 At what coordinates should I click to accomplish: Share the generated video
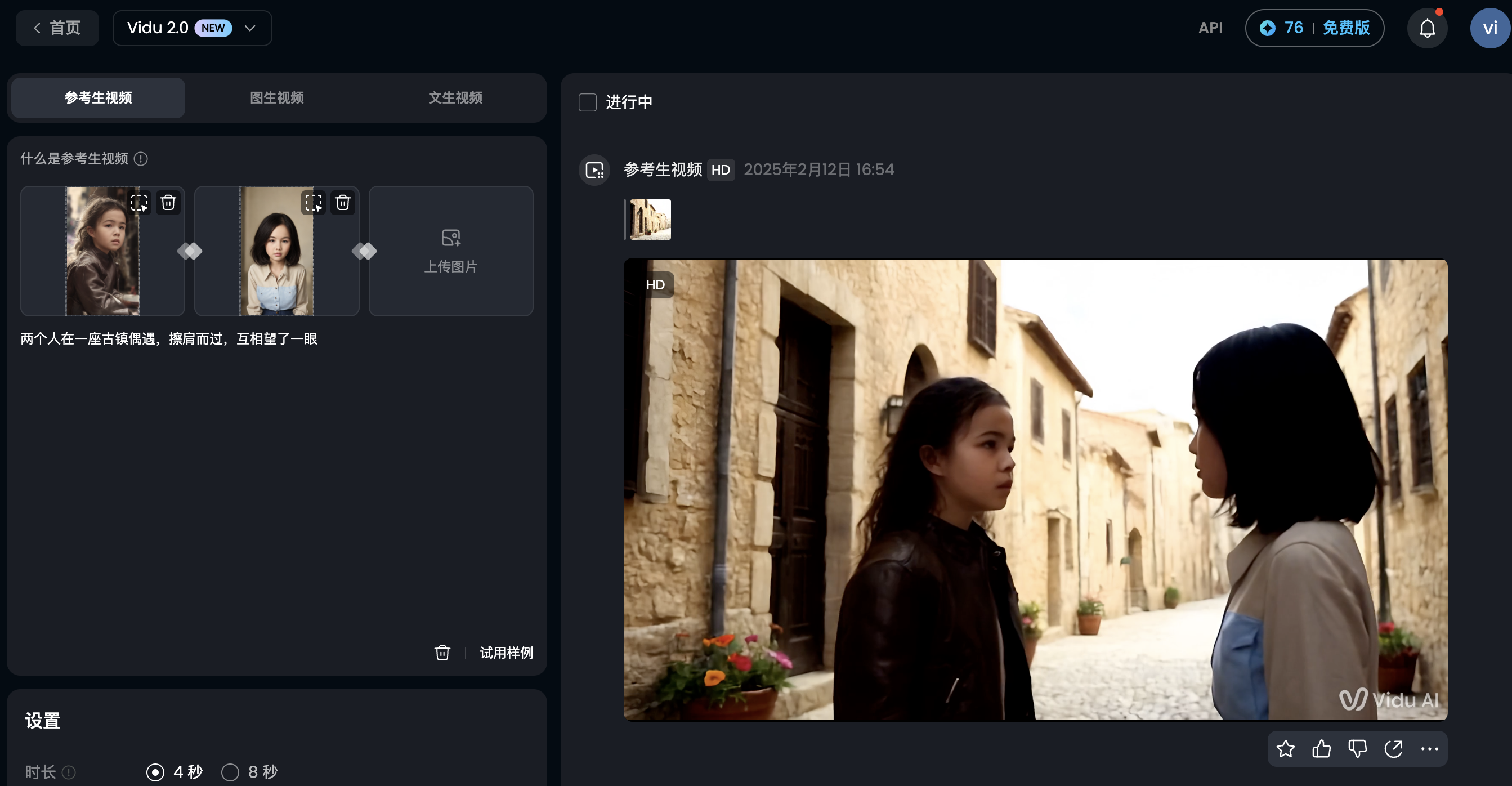tap(1393, 748)
